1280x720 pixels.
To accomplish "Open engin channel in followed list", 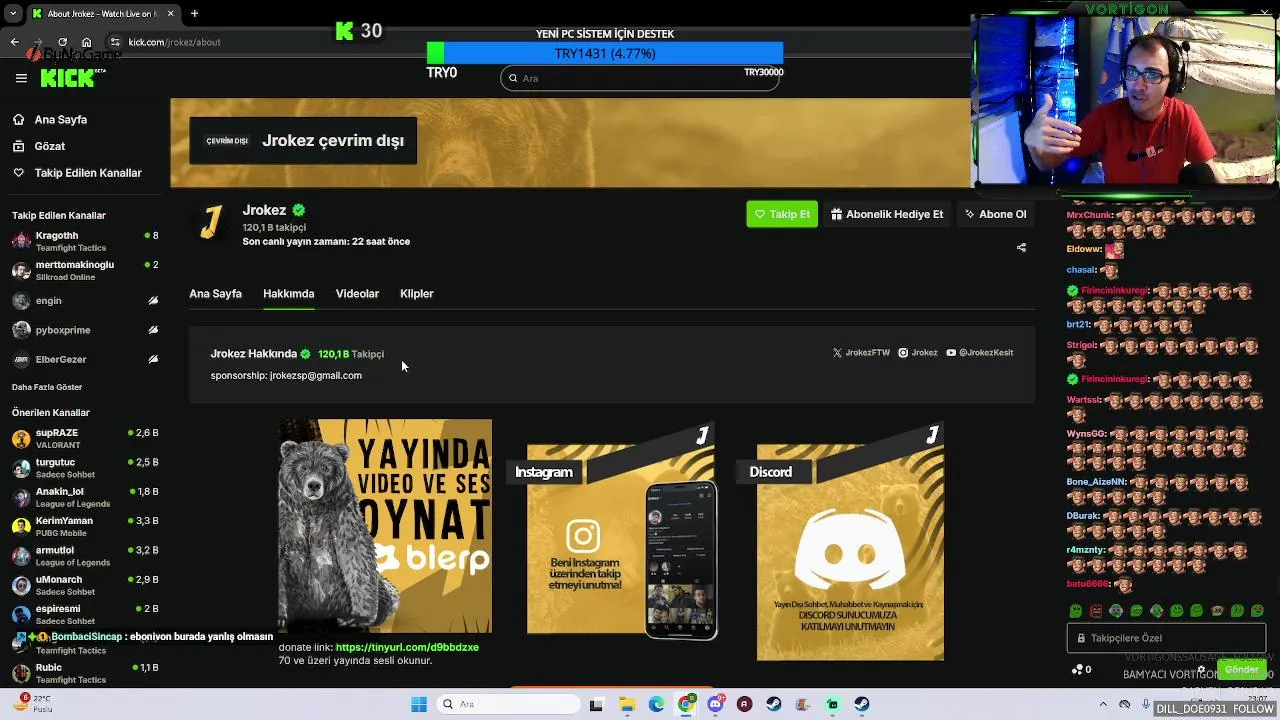I will point(85,301).
